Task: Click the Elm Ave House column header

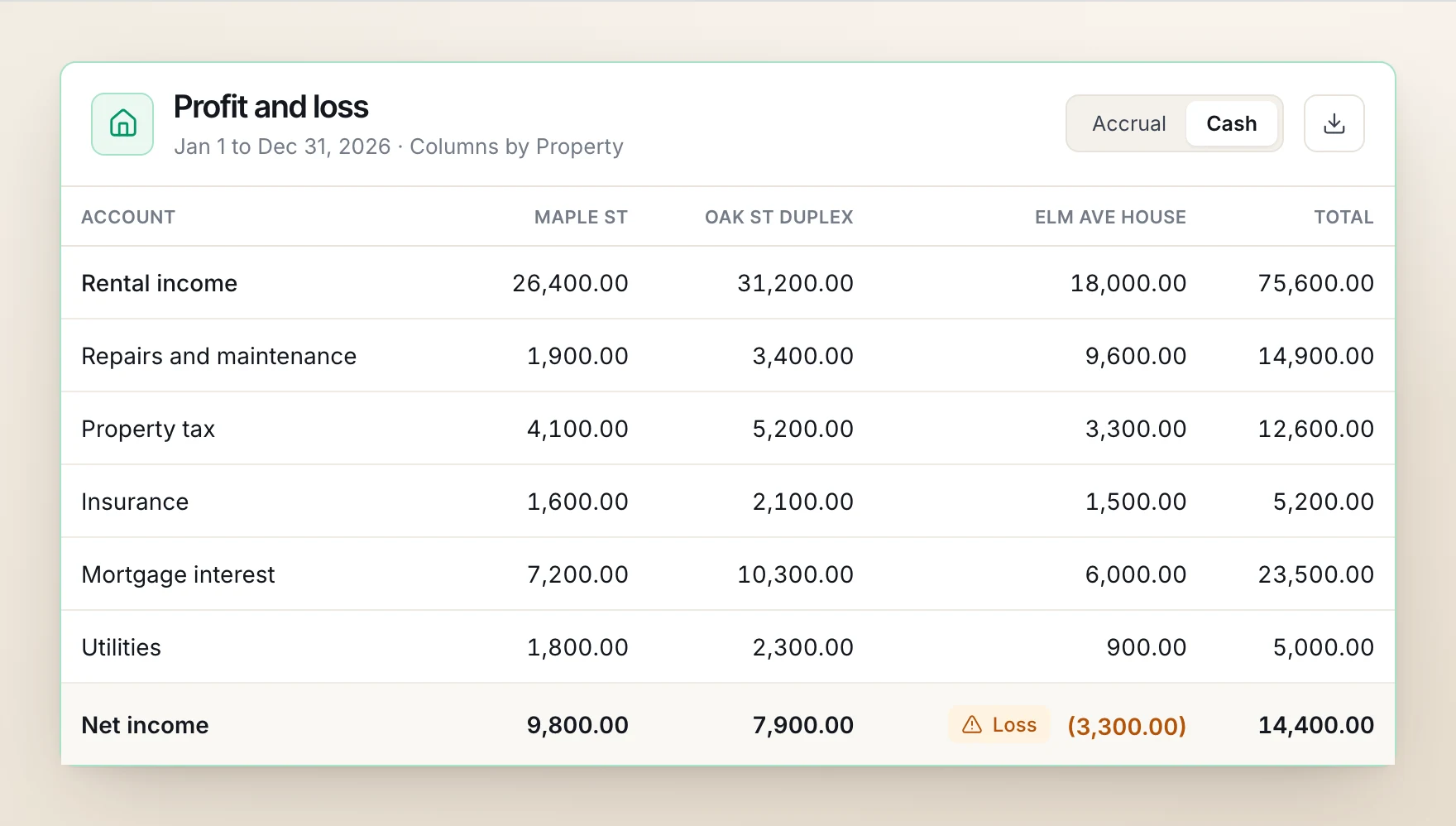Action: click(x=1110, y=217)
